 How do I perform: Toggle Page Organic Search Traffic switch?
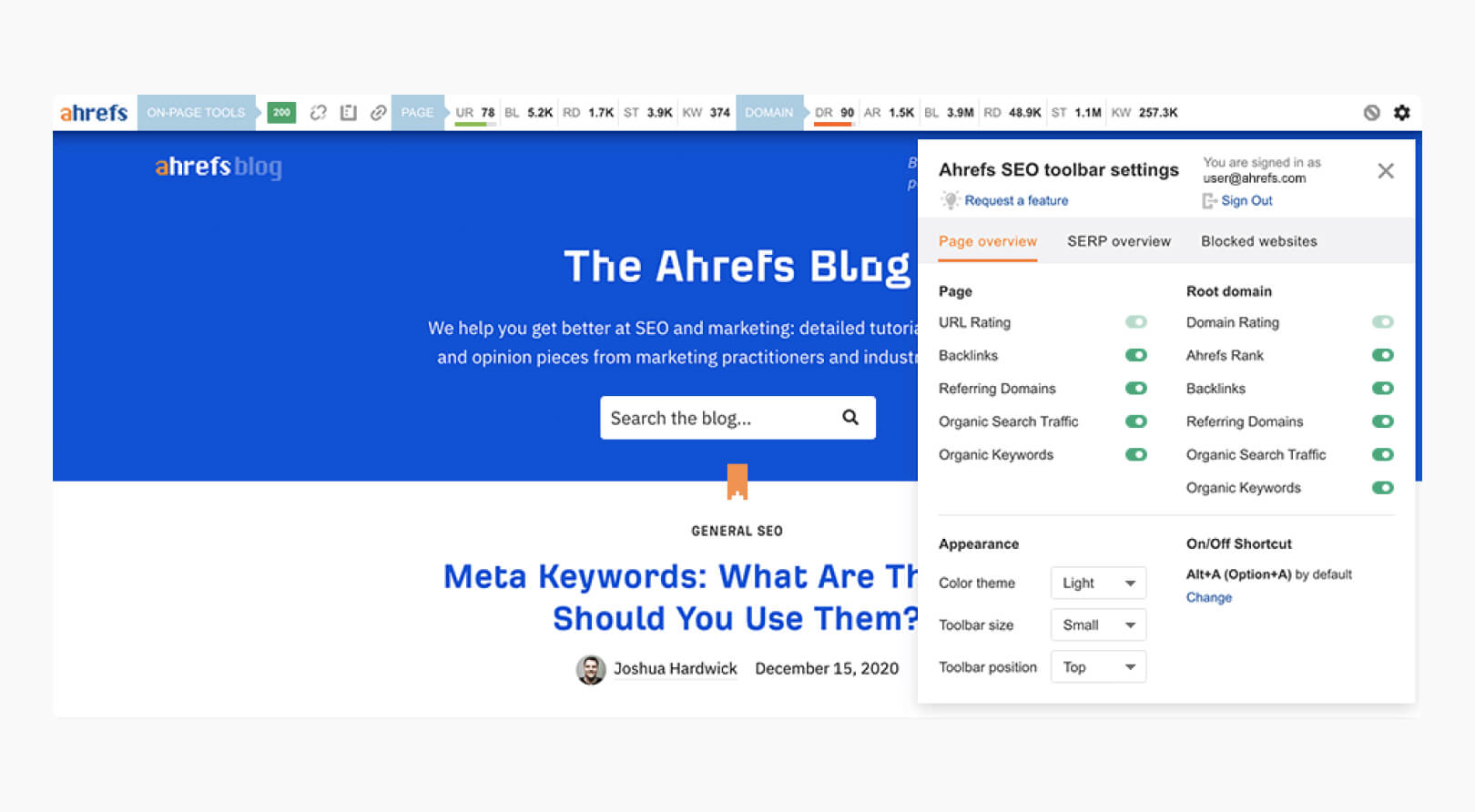[x=1135, y=421]
